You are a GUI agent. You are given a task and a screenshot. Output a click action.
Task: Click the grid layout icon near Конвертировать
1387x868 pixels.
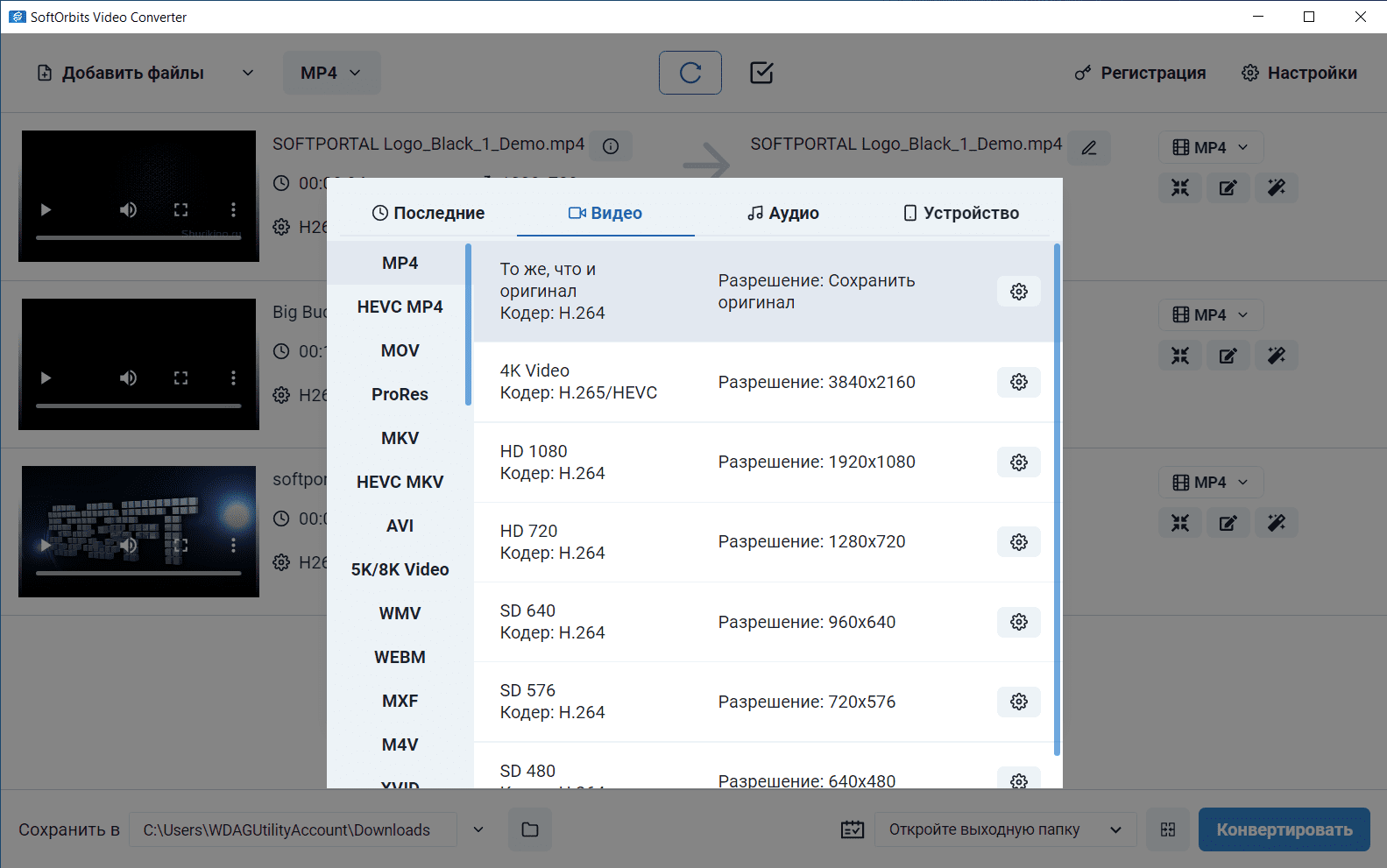[1168, 829]
